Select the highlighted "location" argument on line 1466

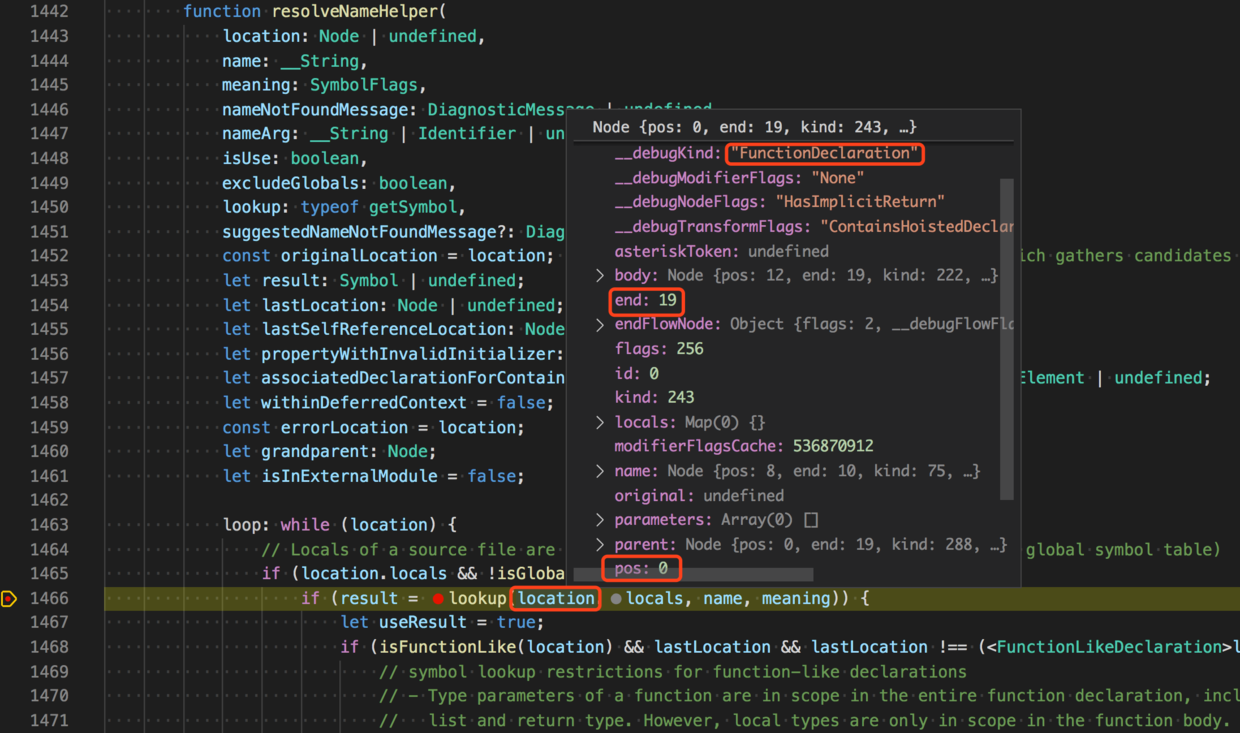pyautogui.click(x=555, y=597)
